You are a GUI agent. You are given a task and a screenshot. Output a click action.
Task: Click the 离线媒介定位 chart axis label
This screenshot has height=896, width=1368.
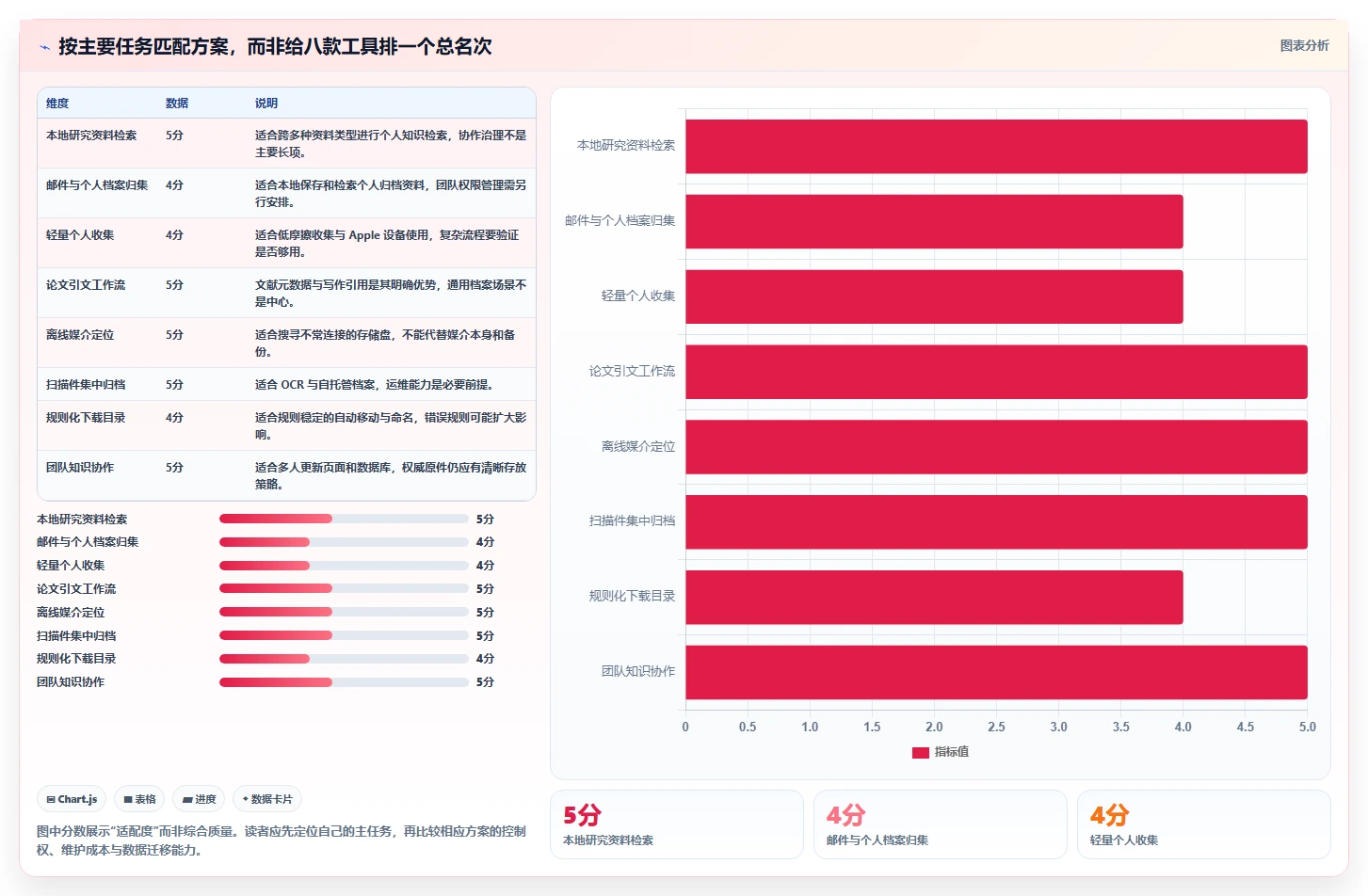(638, 447)
